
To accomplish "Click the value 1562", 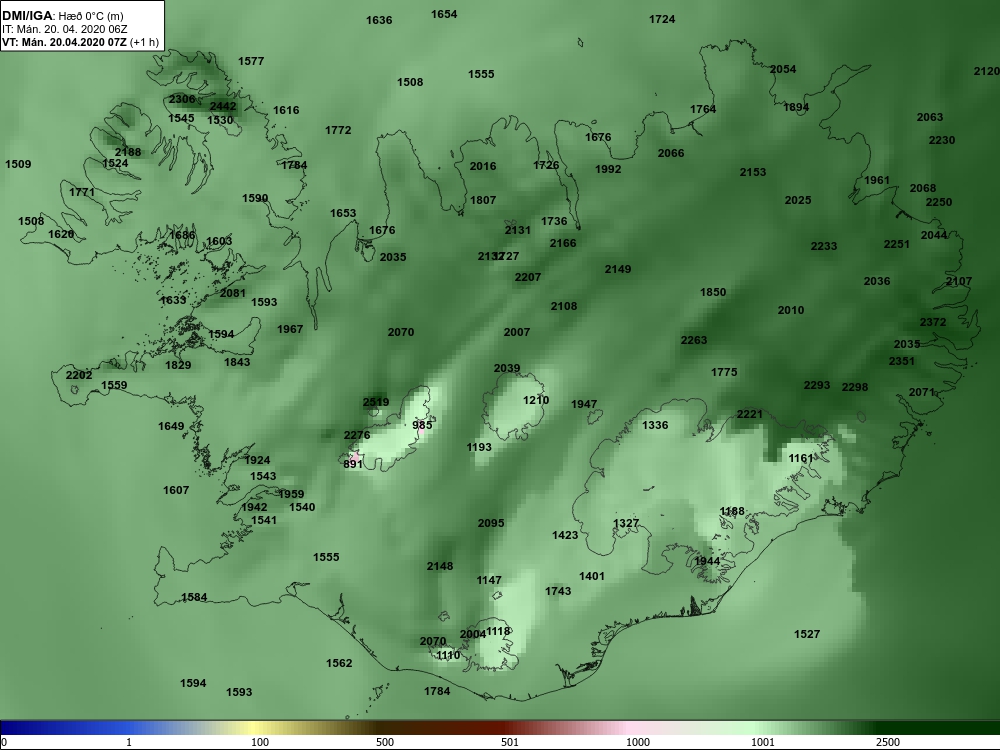I will coord(339,663).
